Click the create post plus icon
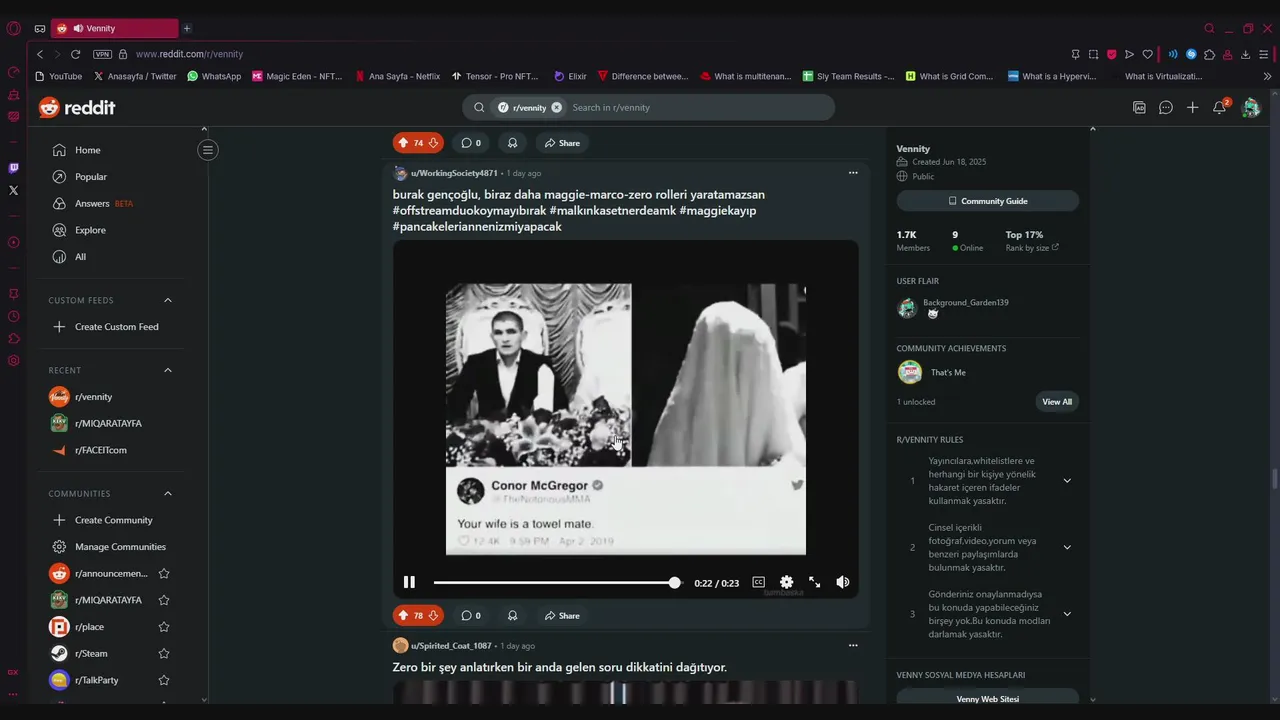 click(x=1192, y=107)
